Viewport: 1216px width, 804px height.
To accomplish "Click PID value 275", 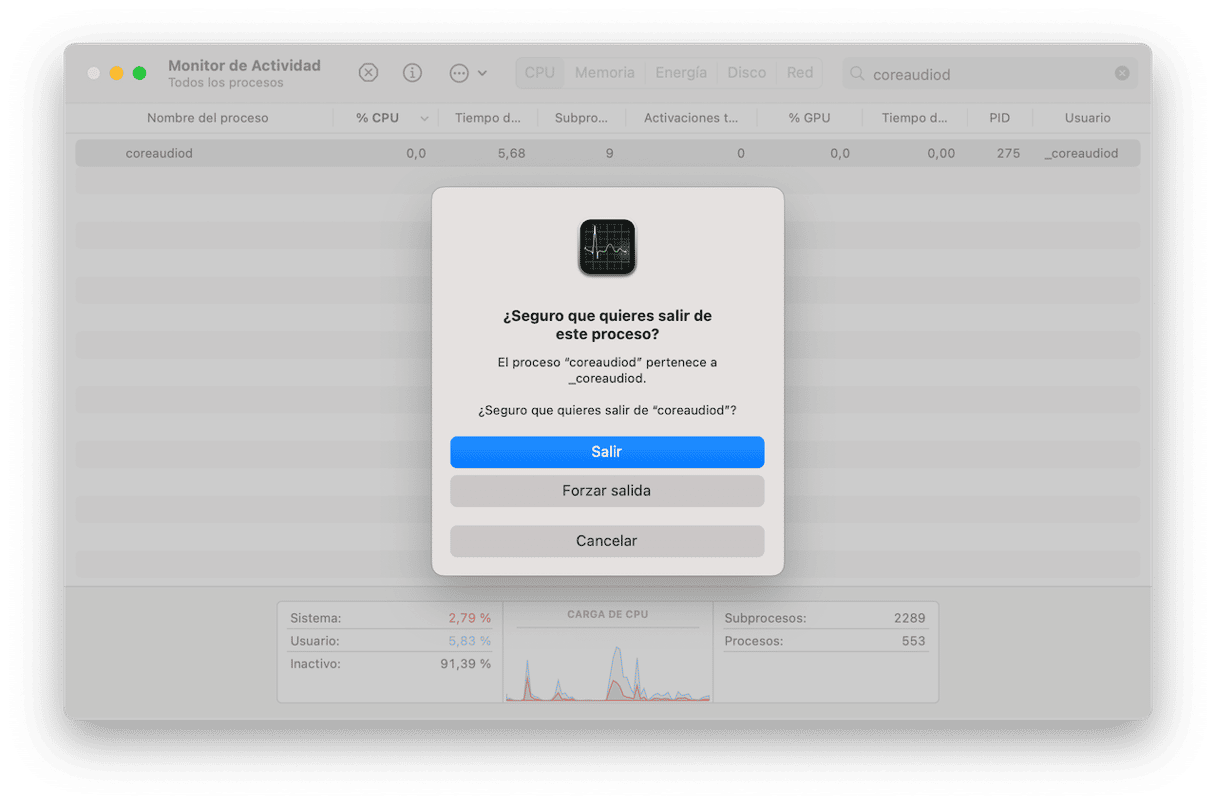I will click(1008, 153).
